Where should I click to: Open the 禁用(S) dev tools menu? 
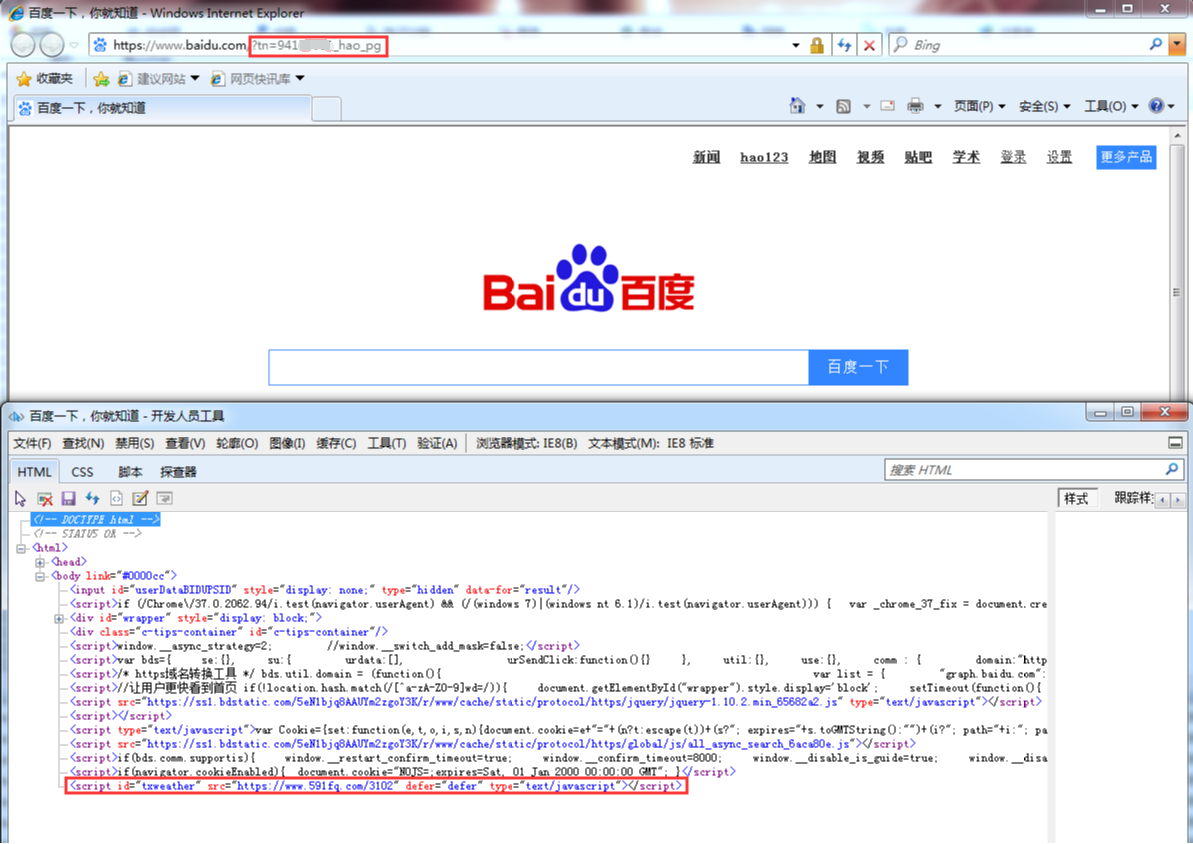coord(135,443)
